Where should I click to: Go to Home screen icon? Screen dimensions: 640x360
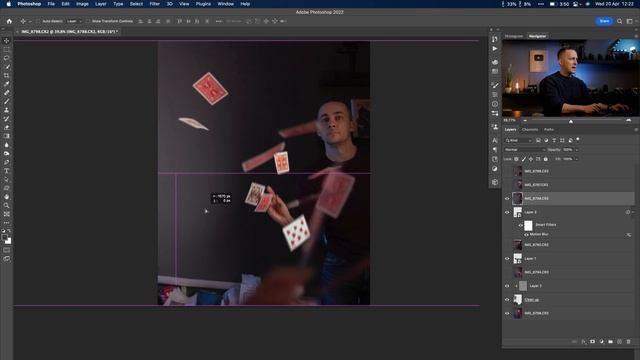tap(9, 21)
